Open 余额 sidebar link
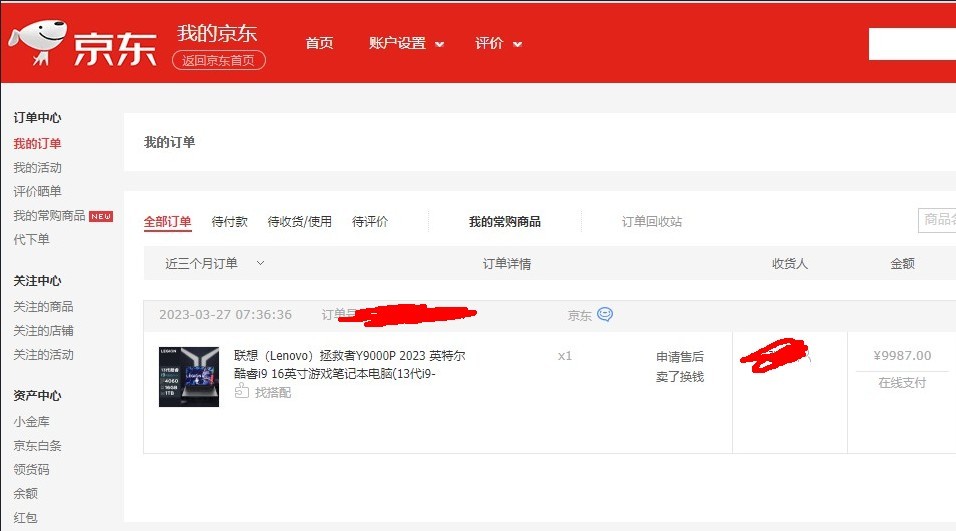Viewport: 956px width, 531px height. (x=25, y=493)
